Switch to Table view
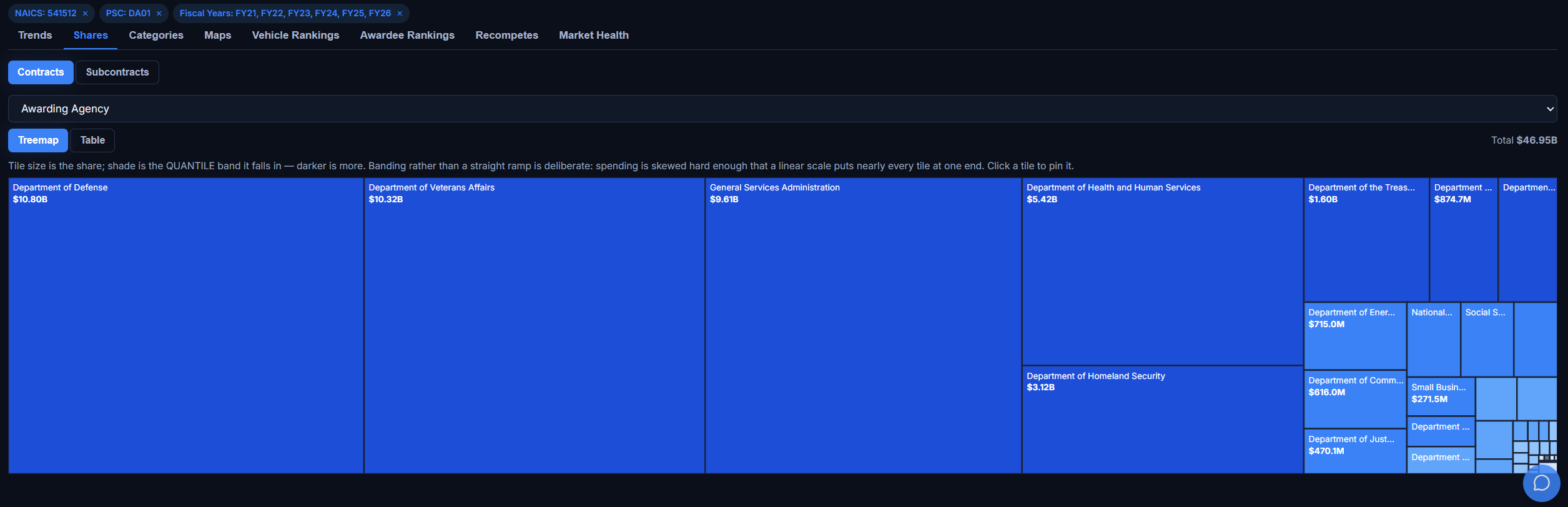 pos(92,140)
